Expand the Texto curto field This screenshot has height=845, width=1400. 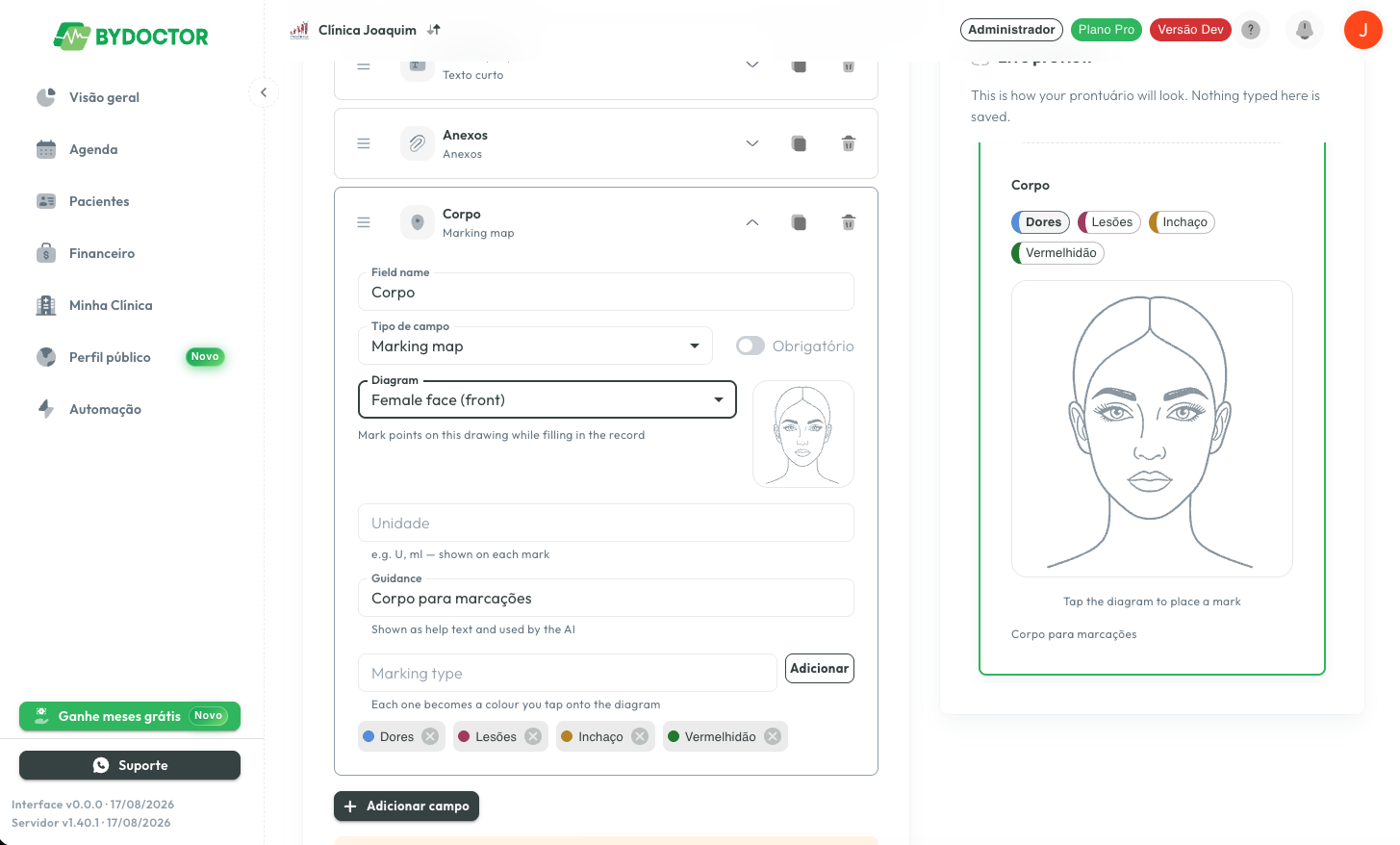pos(752,65)
